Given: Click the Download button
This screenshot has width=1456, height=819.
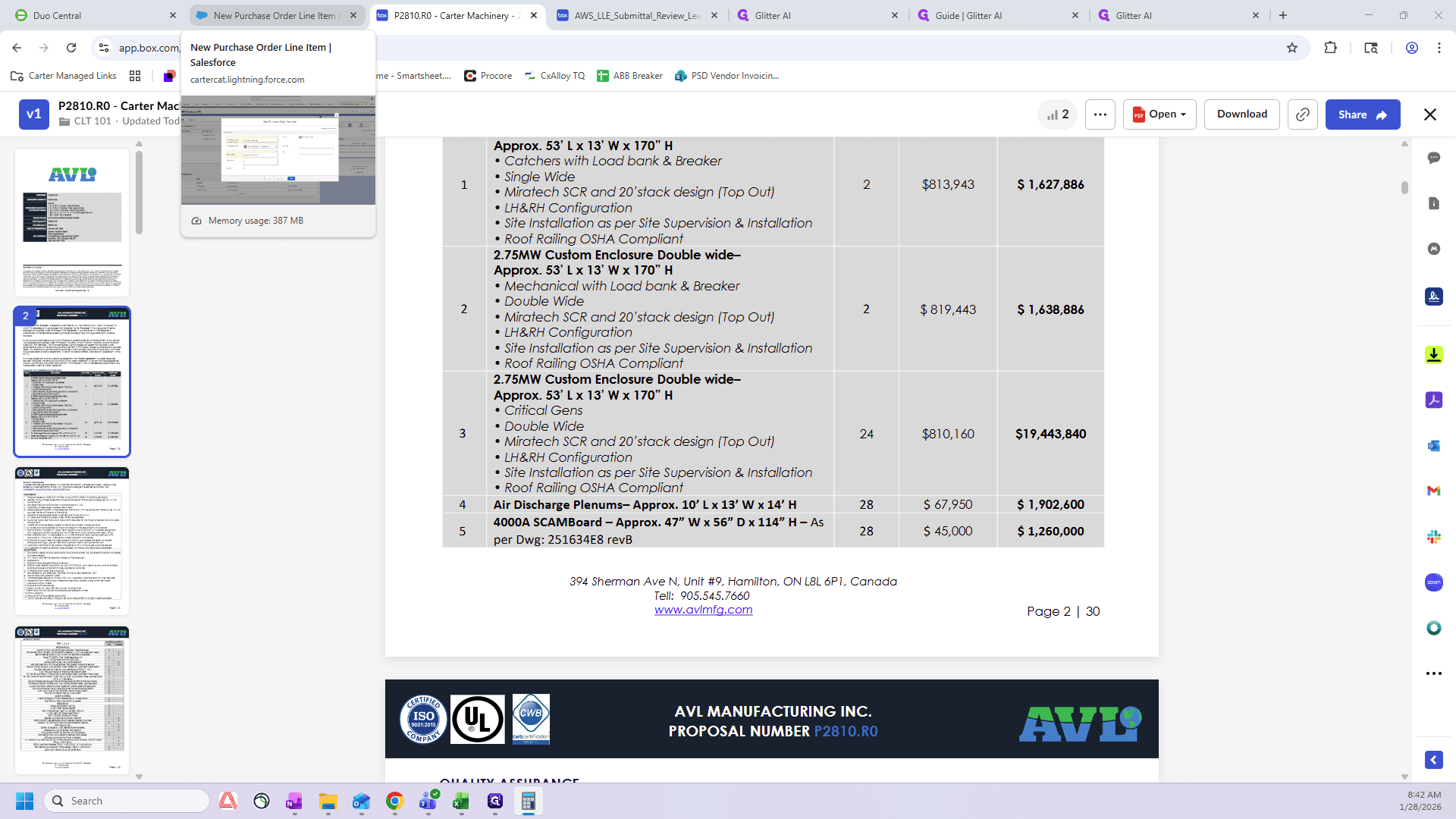Looking at the screenshot, I should click(x=1242, y=115).
